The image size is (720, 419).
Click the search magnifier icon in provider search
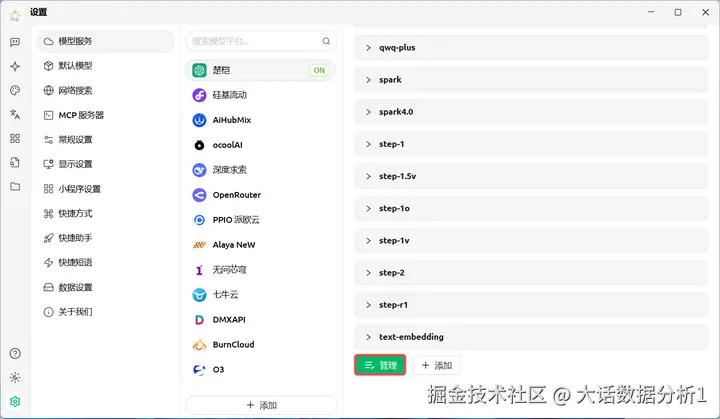(326, 41)
